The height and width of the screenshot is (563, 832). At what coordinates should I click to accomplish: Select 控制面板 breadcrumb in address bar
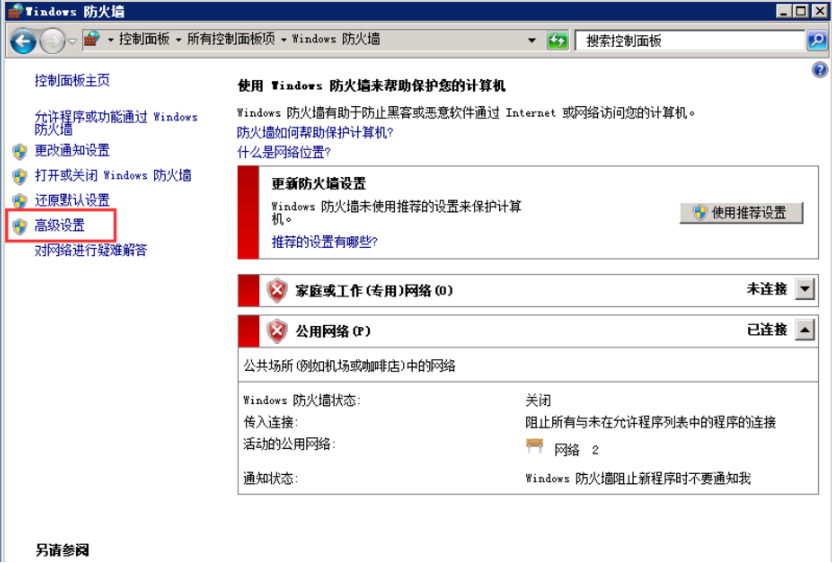point(144,39)
